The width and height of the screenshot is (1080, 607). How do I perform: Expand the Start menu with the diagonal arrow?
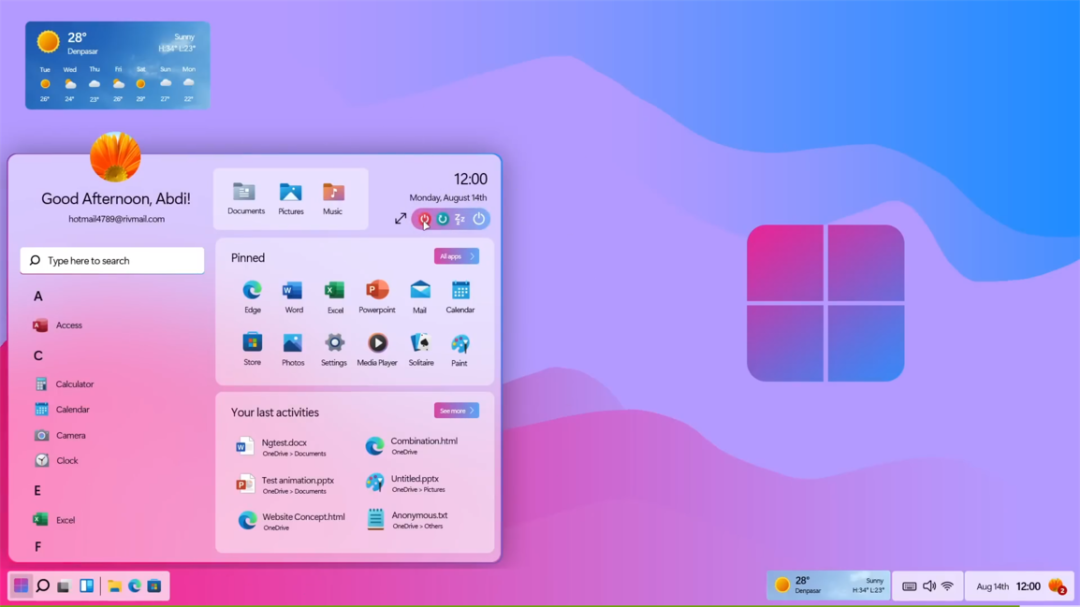401,218
